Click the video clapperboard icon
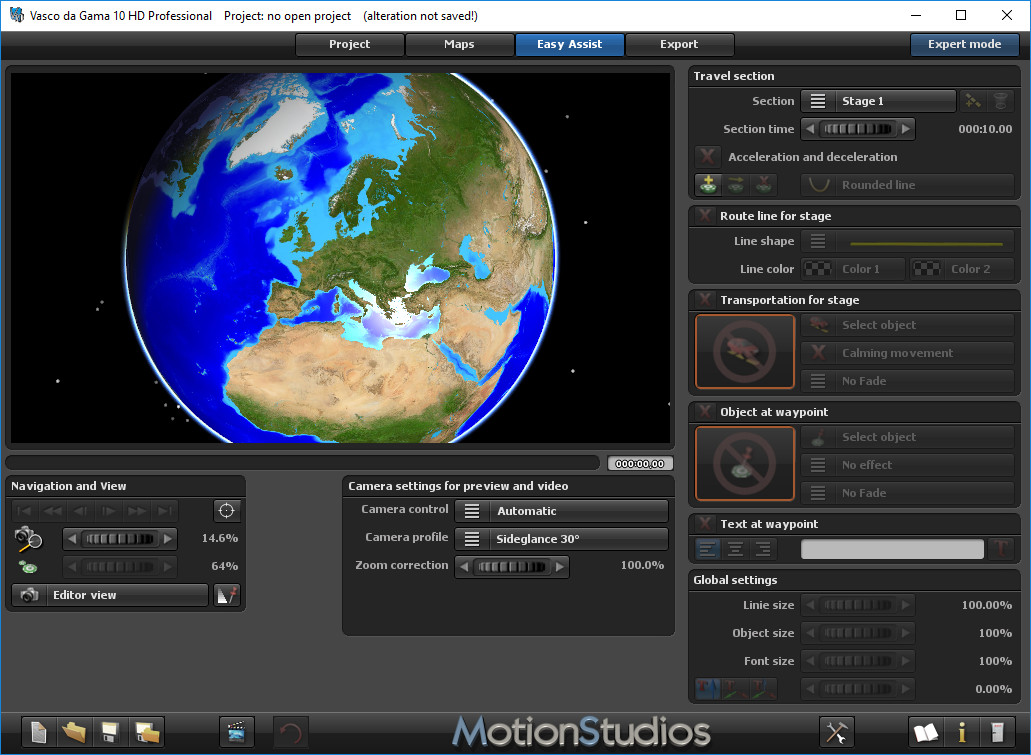The height and width of the screenshot is (755, 1031). [x=237, y=732]
